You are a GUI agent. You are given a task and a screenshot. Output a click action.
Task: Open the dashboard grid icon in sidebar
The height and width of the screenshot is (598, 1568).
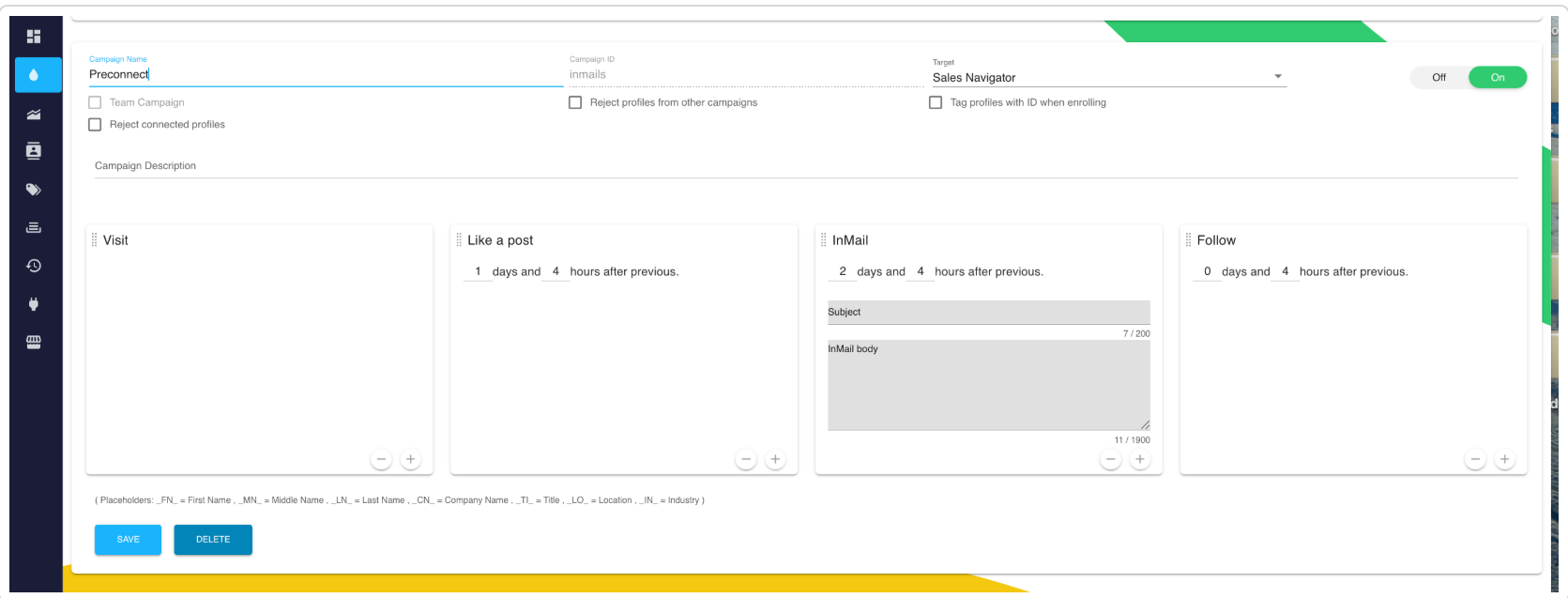(34, 37)
